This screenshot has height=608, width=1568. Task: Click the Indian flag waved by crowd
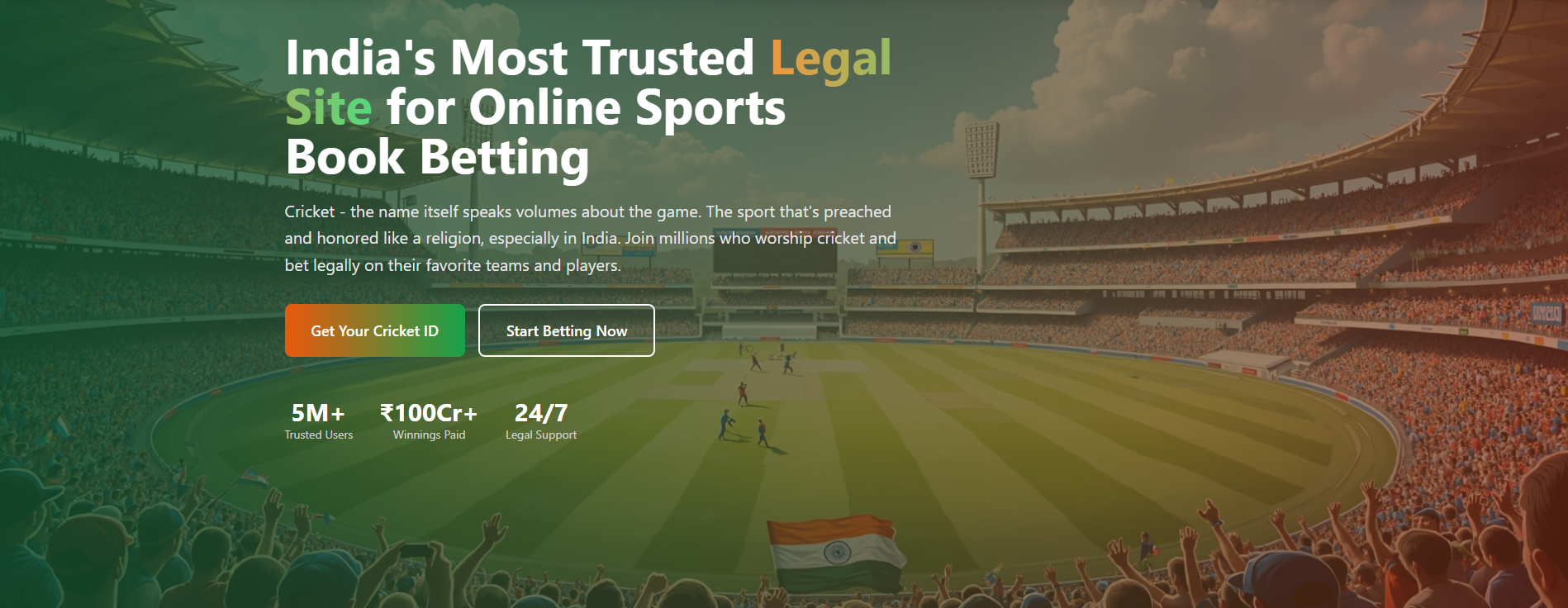(x=835, y=553)
